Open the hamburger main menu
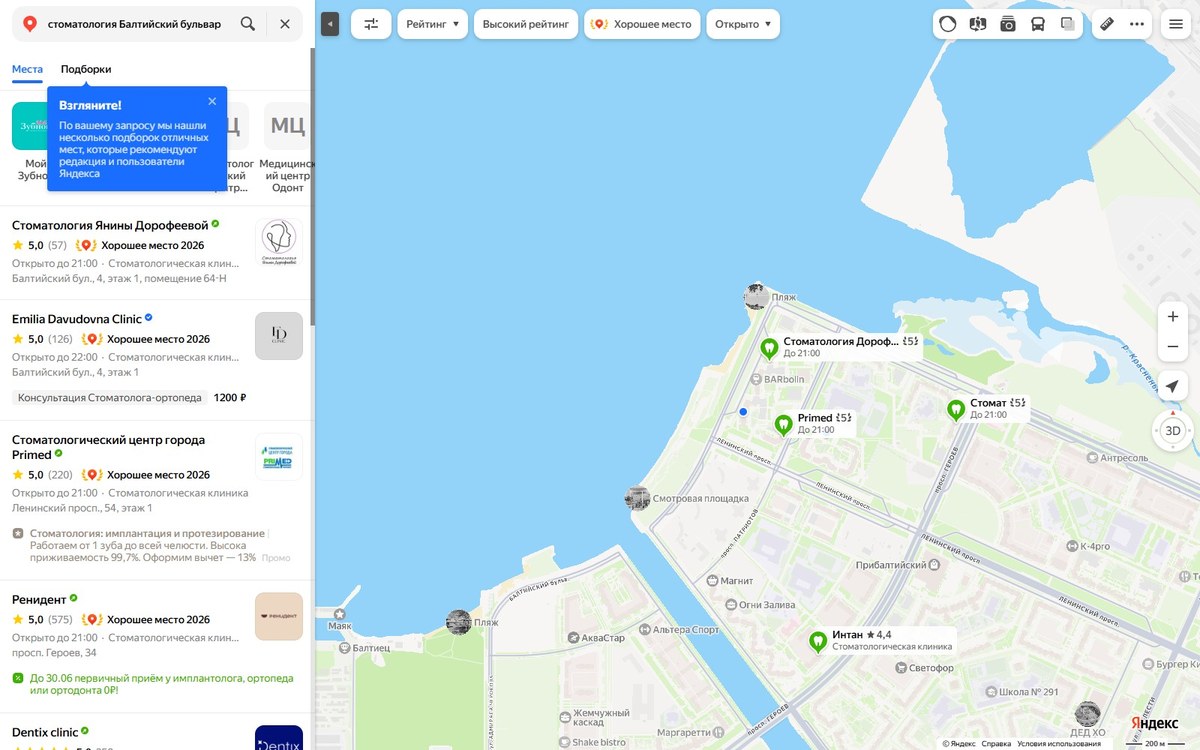The height and width of the screenshot is (750, 1200). tap(1176, 24)
